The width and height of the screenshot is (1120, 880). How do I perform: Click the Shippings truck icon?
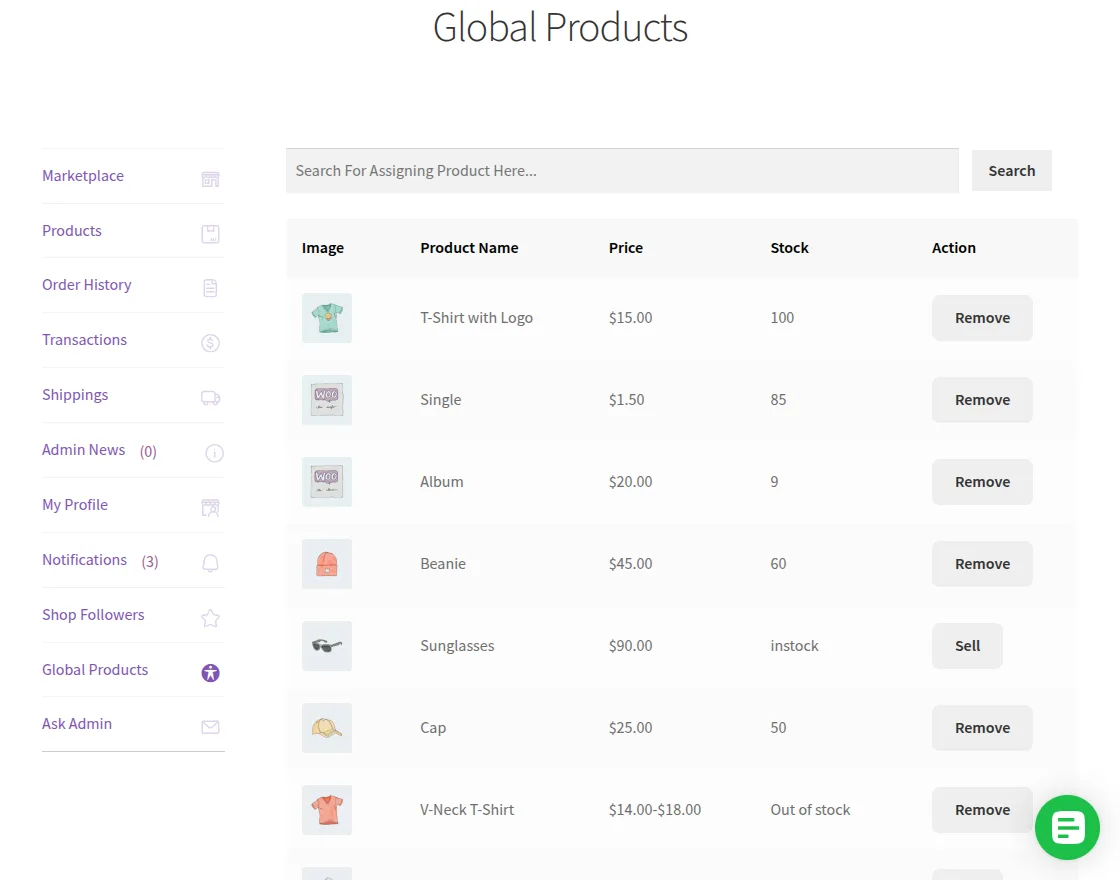(210, 398)
